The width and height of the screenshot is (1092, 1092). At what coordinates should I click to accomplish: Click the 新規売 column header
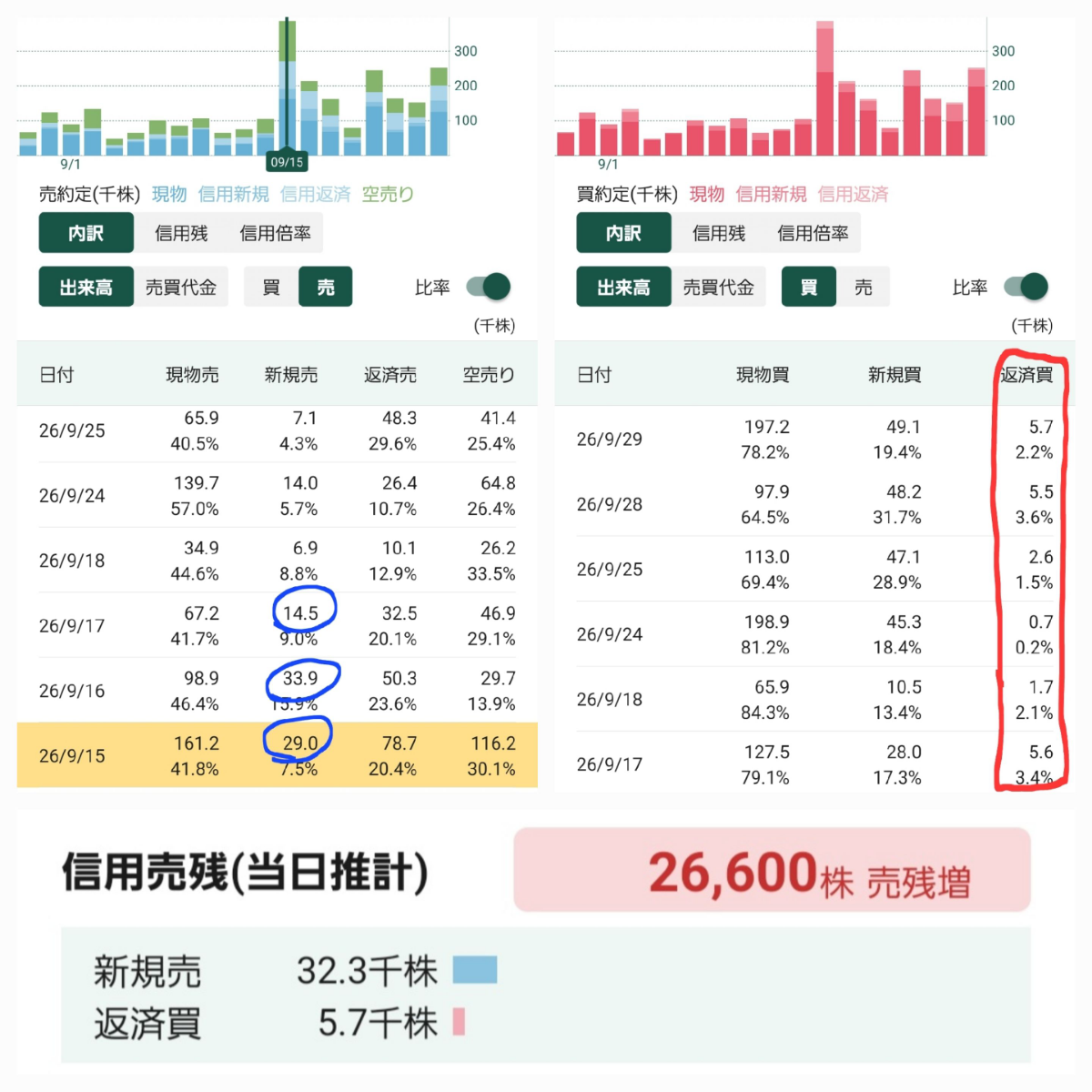pos(291,374)
